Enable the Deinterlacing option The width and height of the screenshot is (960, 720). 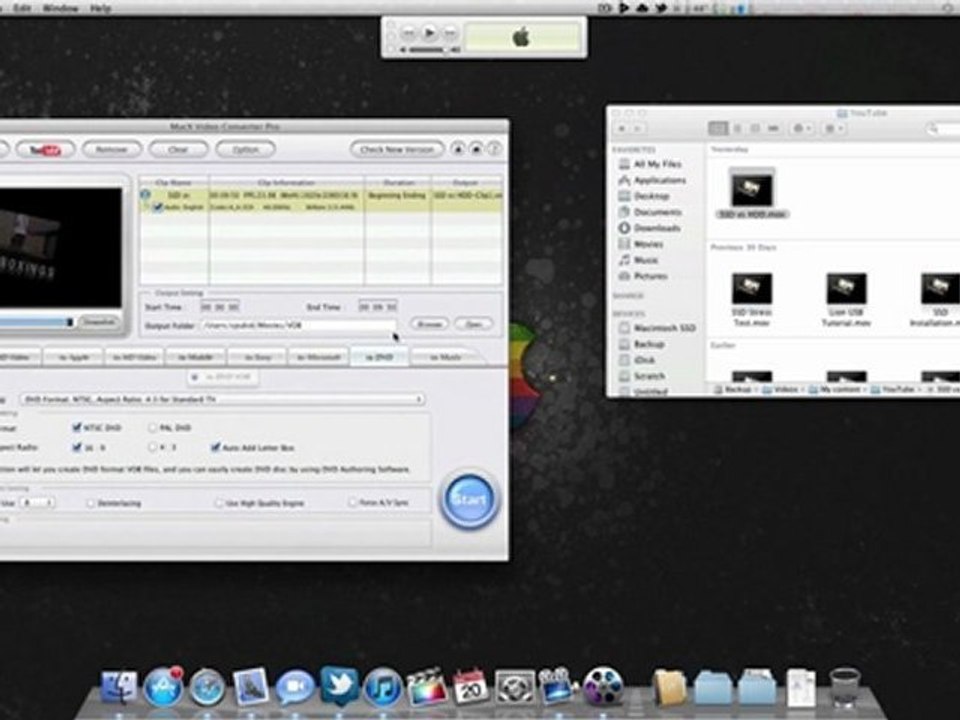[91, 503]
